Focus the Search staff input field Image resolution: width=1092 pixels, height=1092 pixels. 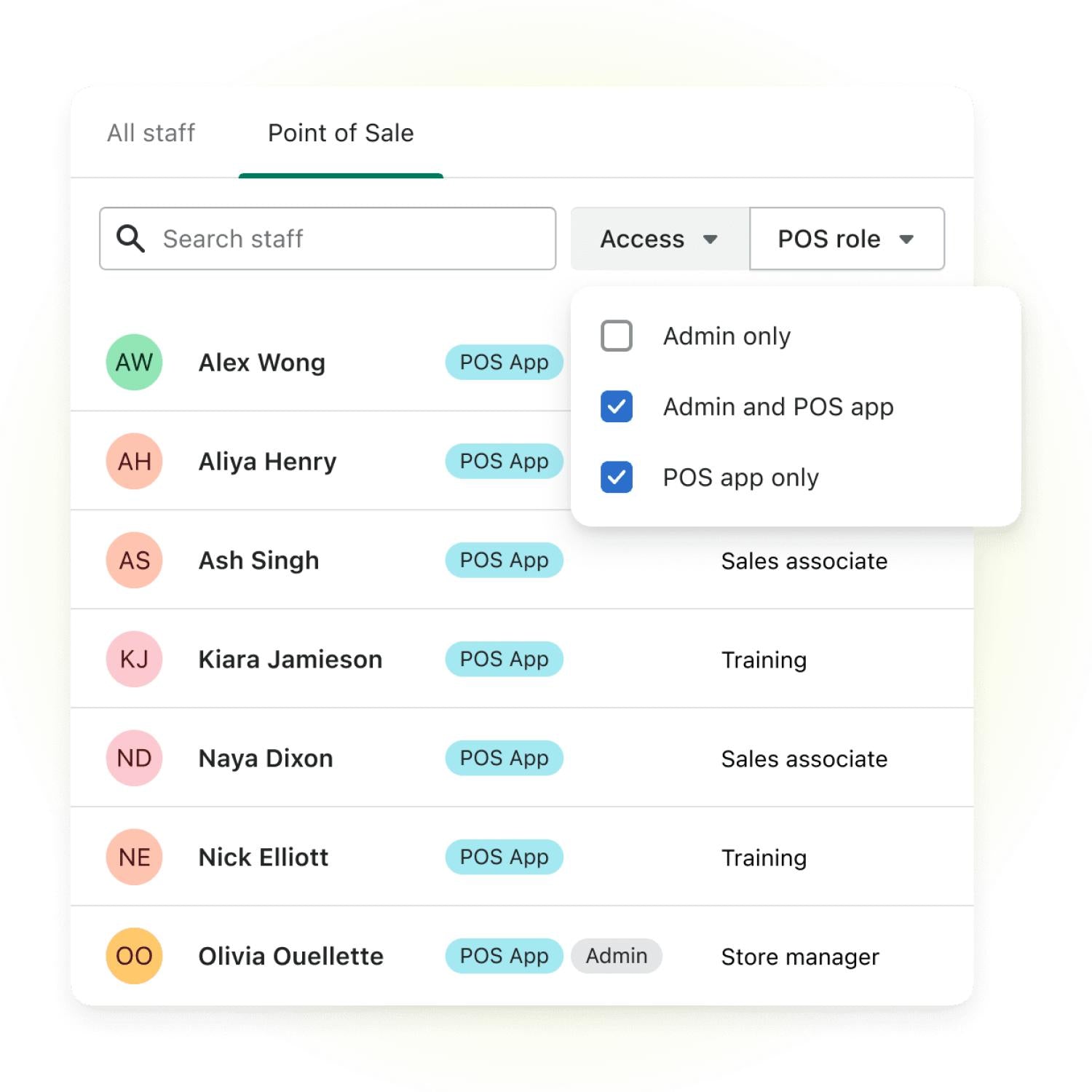click(x=349, y=239)
